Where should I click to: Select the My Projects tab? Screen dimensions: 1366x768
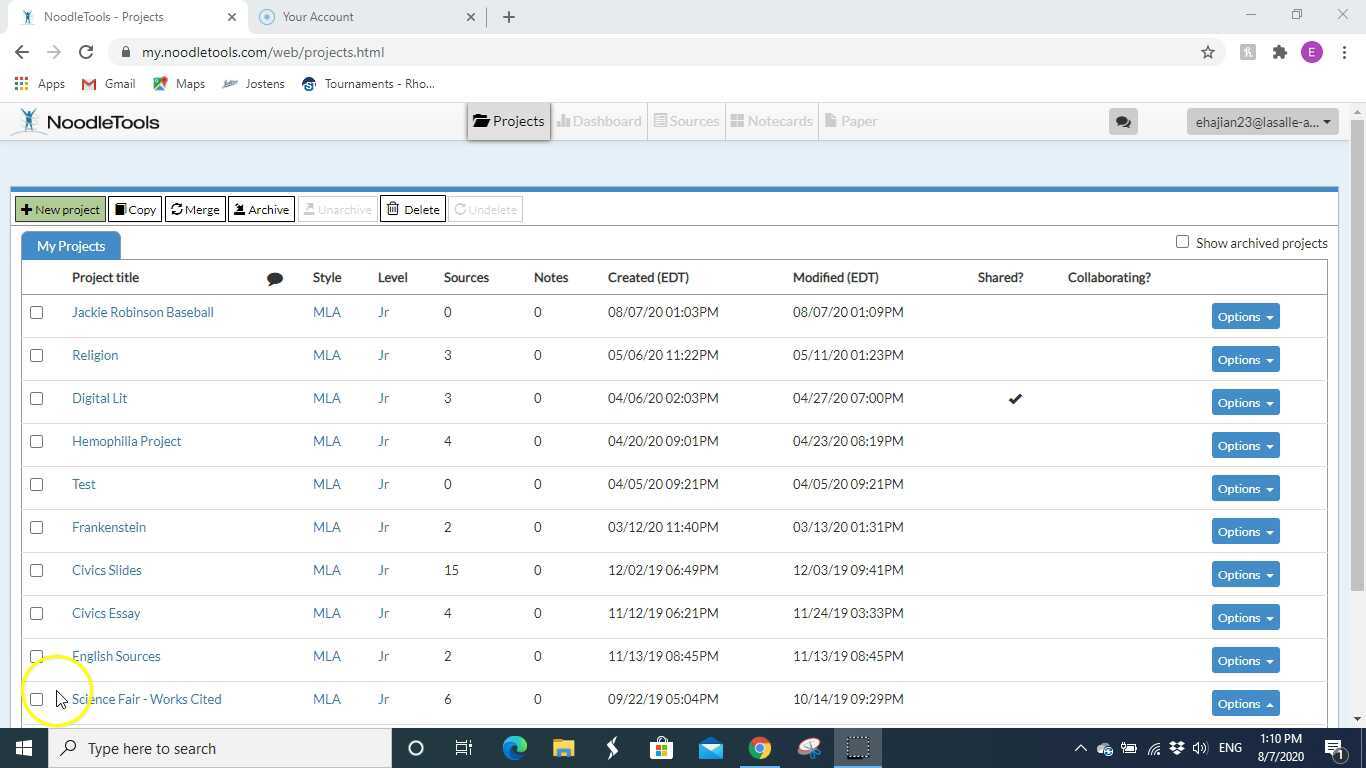point(70,245)
